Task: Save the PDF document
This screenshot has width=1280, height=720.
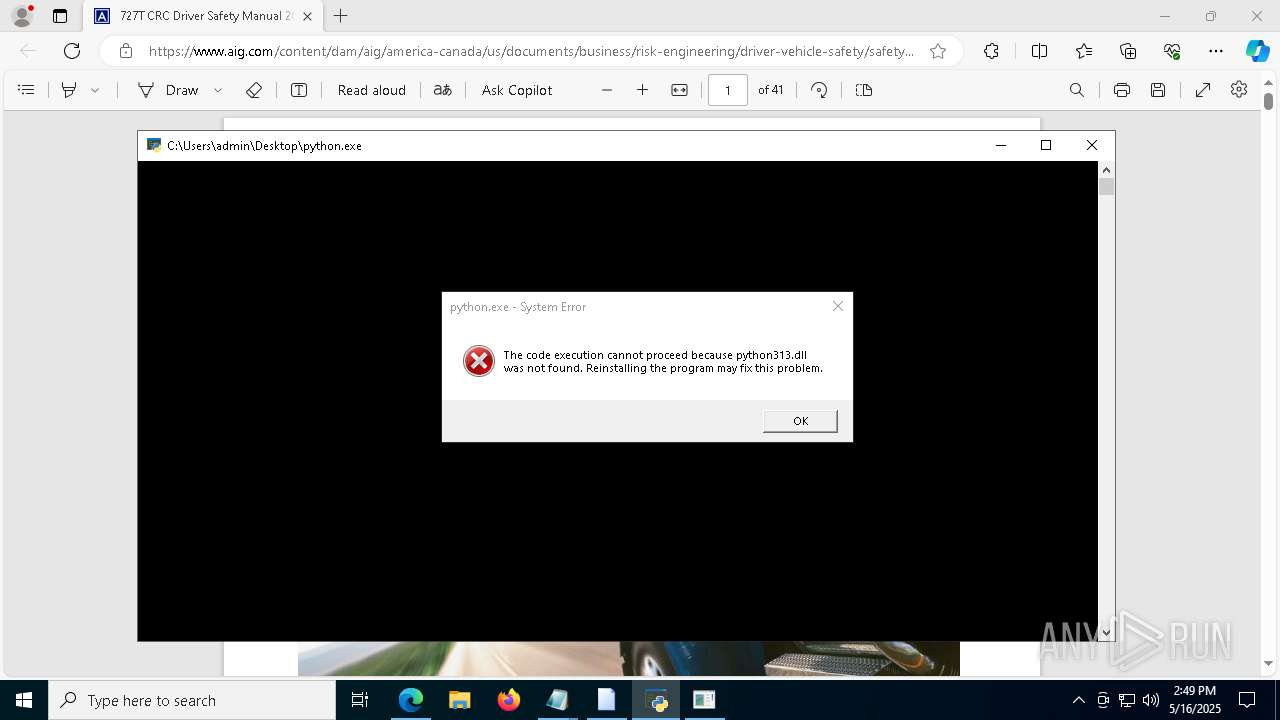Action: (1158, 90)
